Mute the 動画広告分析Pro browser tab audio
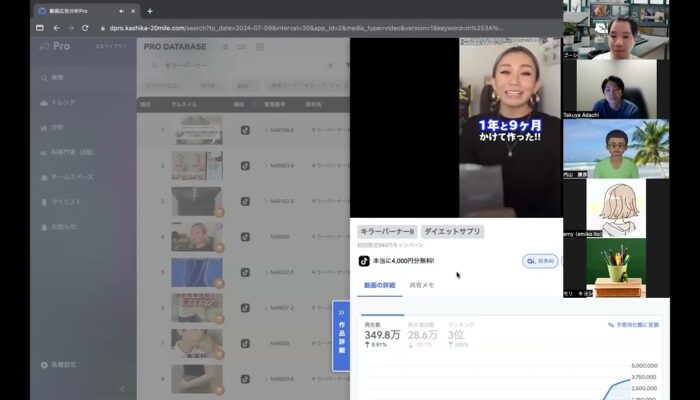Image resolution: width=700 pixels, height=400 pixels. (x=121, y=11)
